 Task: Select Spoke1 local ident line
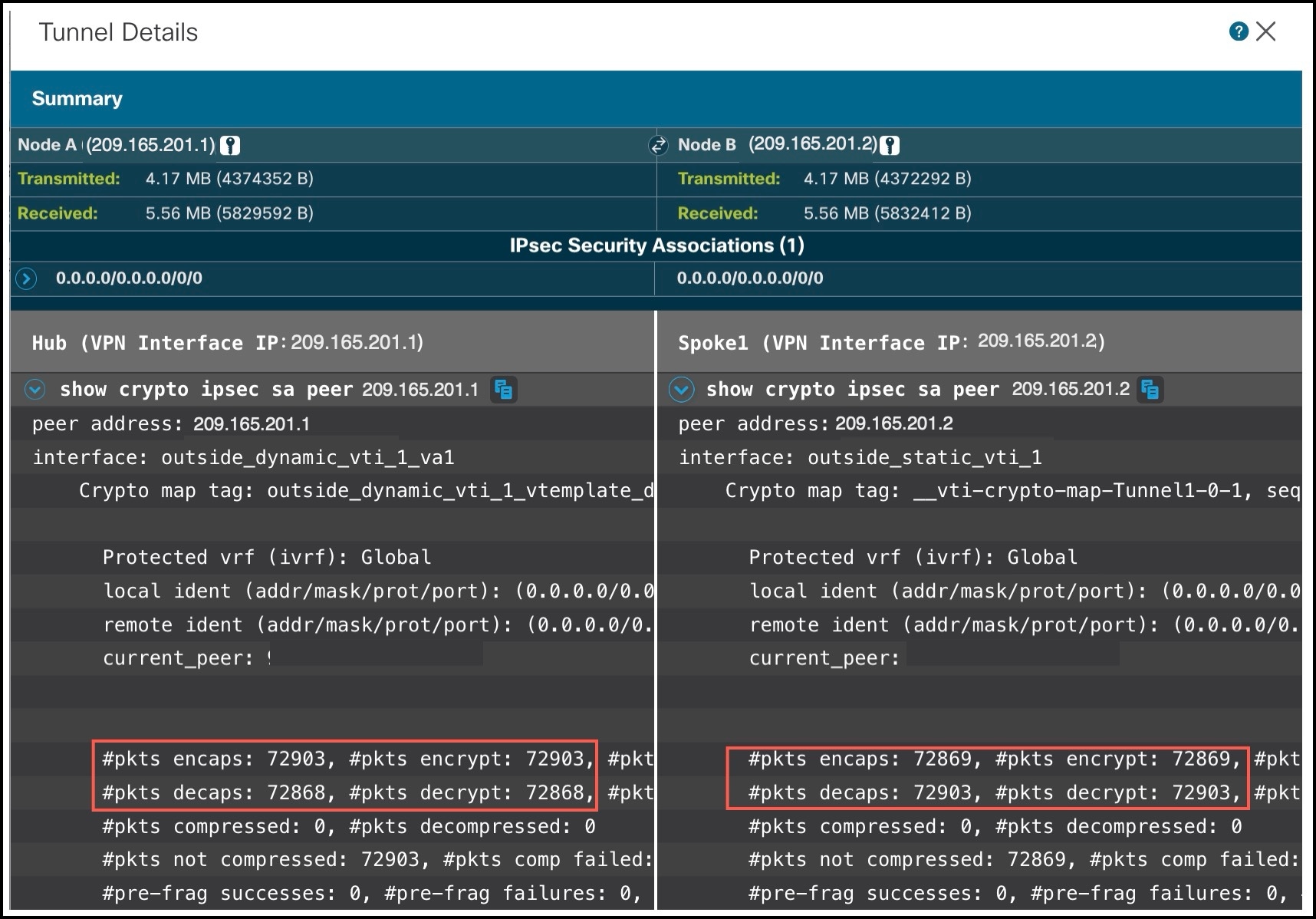(1025, 591)
